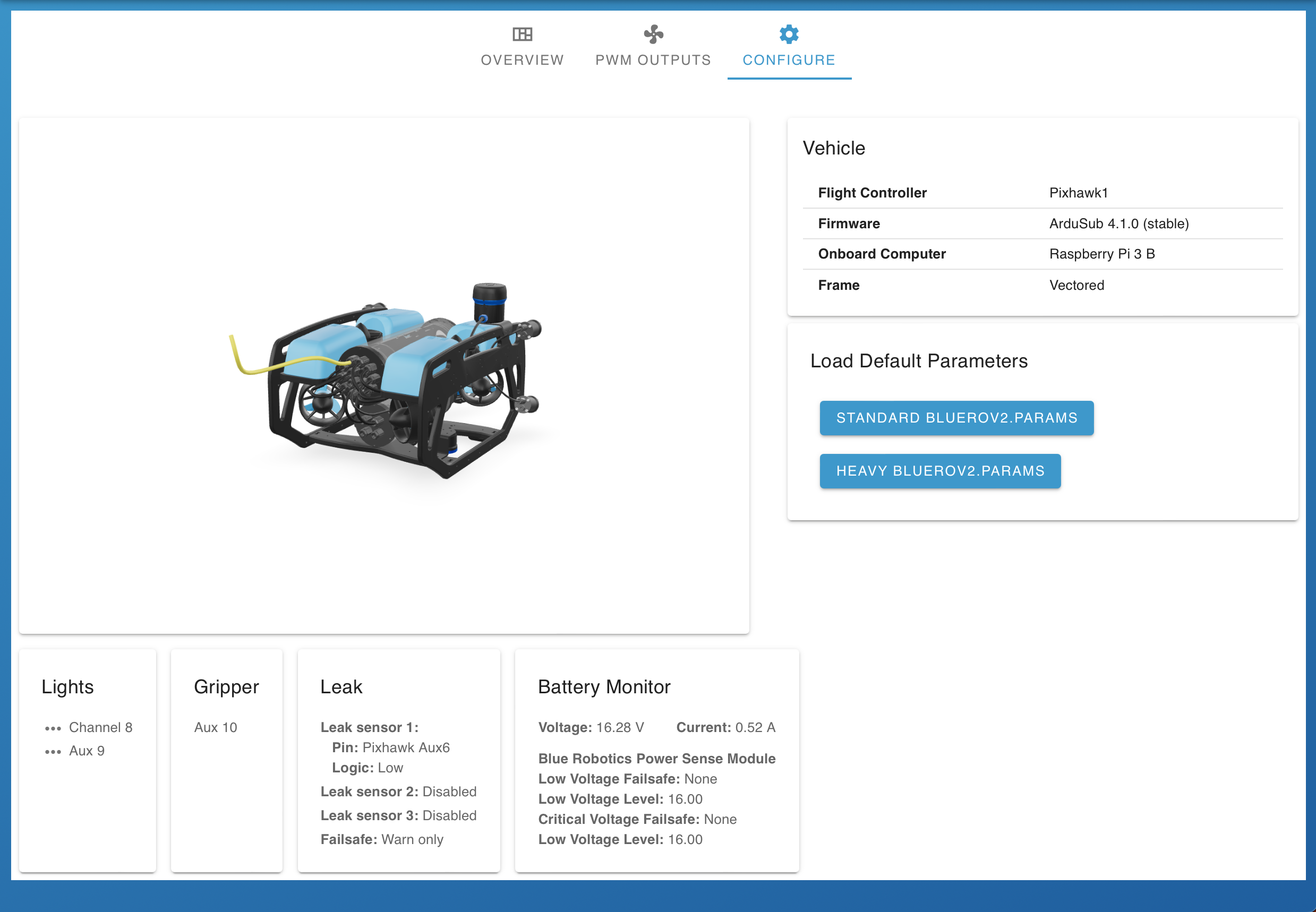Click the Raspberry Pi 3 B value

click(1101, 254)
